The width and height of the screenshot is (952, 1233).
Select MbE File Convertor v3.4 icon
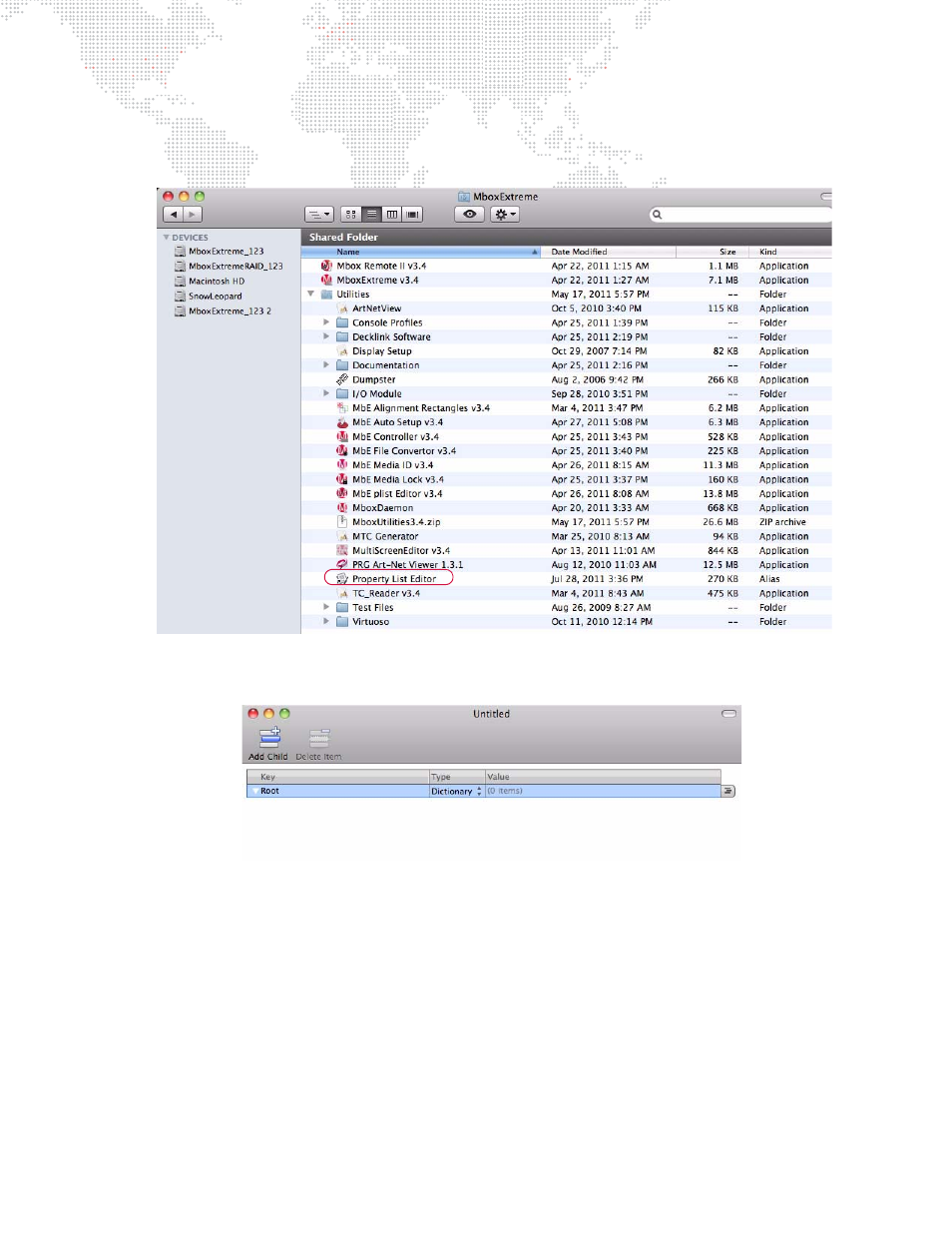(x=342, y=451)
